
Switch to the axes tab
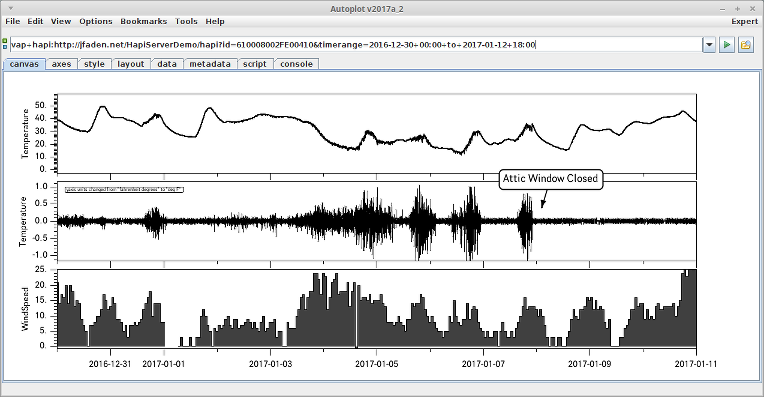[61, 64]
